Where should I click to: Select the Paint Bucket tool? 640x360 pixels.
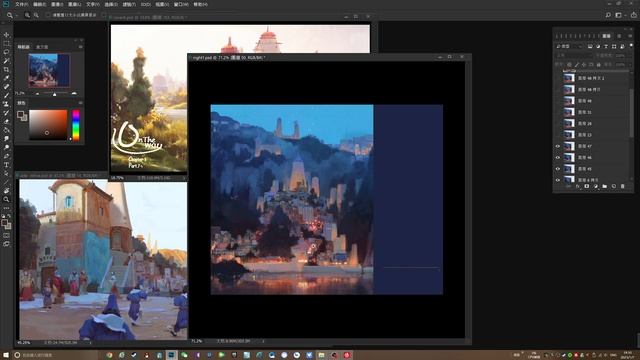tap(7, 130)
